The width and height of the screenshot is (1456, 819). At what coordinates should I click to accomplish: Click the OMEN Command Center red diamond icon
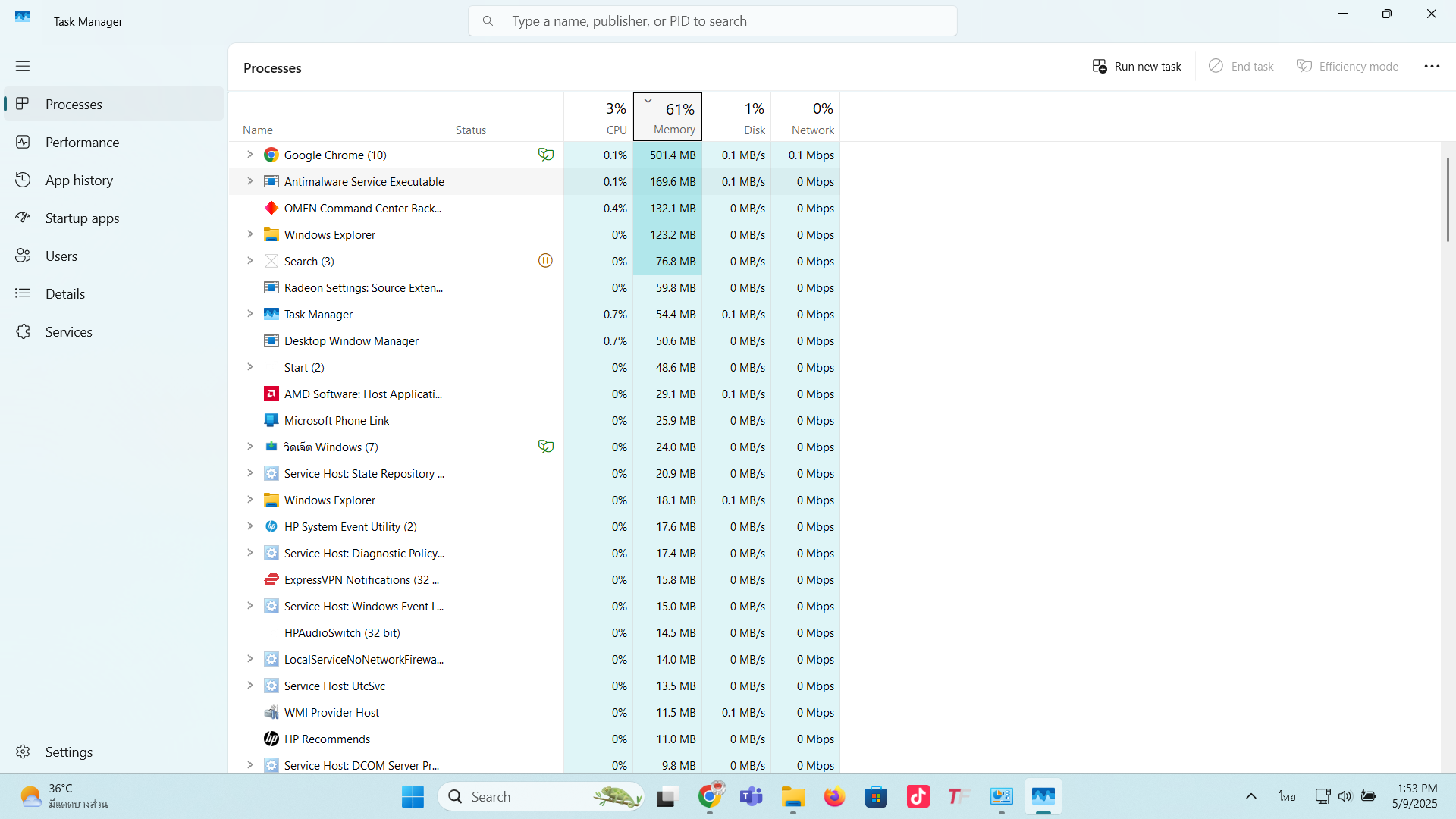[x=271, y=208]
